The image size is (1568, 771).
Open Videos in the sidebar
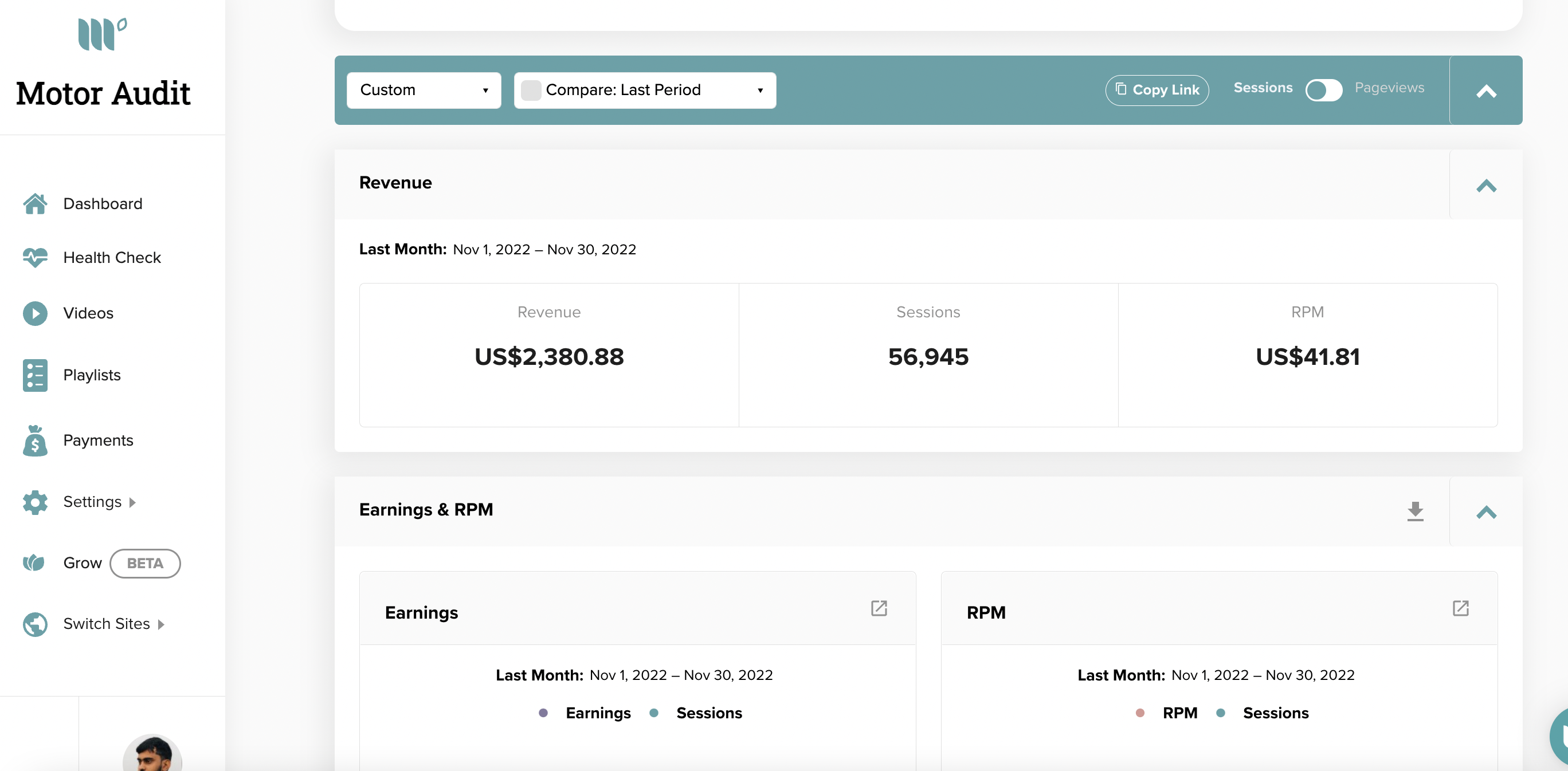[88, 313]
